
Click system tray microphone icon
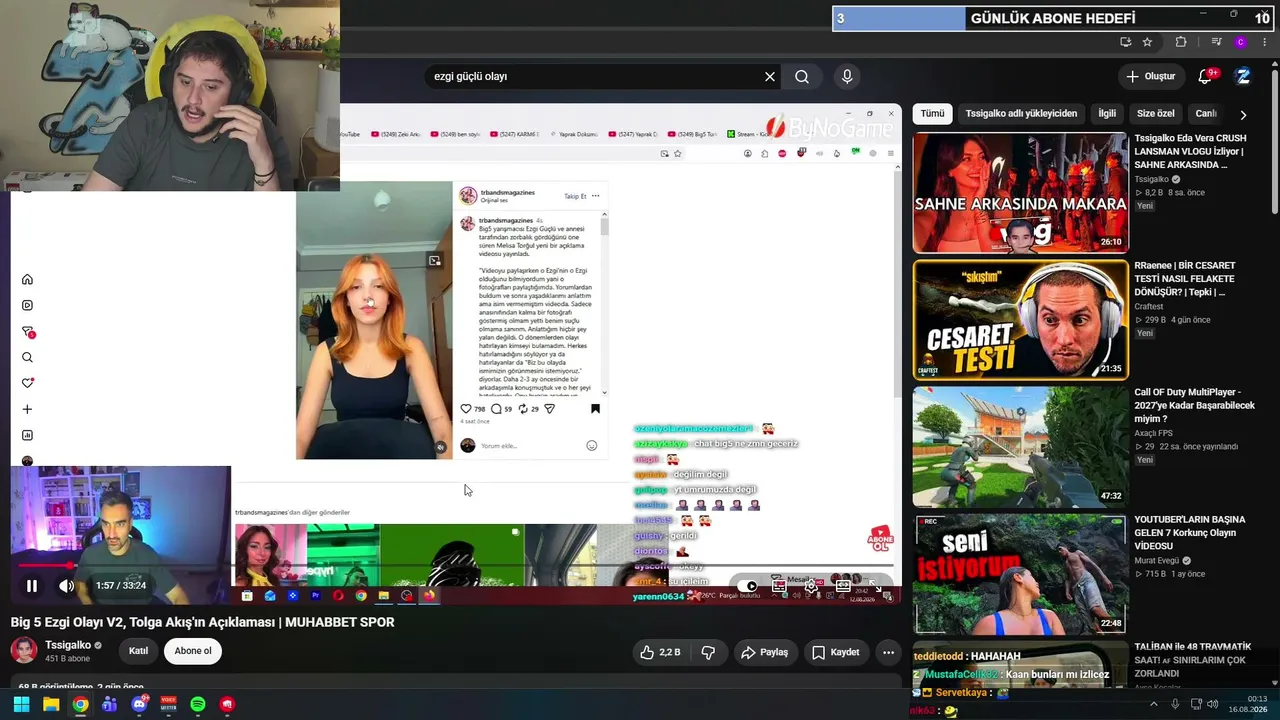(1175, 705)
